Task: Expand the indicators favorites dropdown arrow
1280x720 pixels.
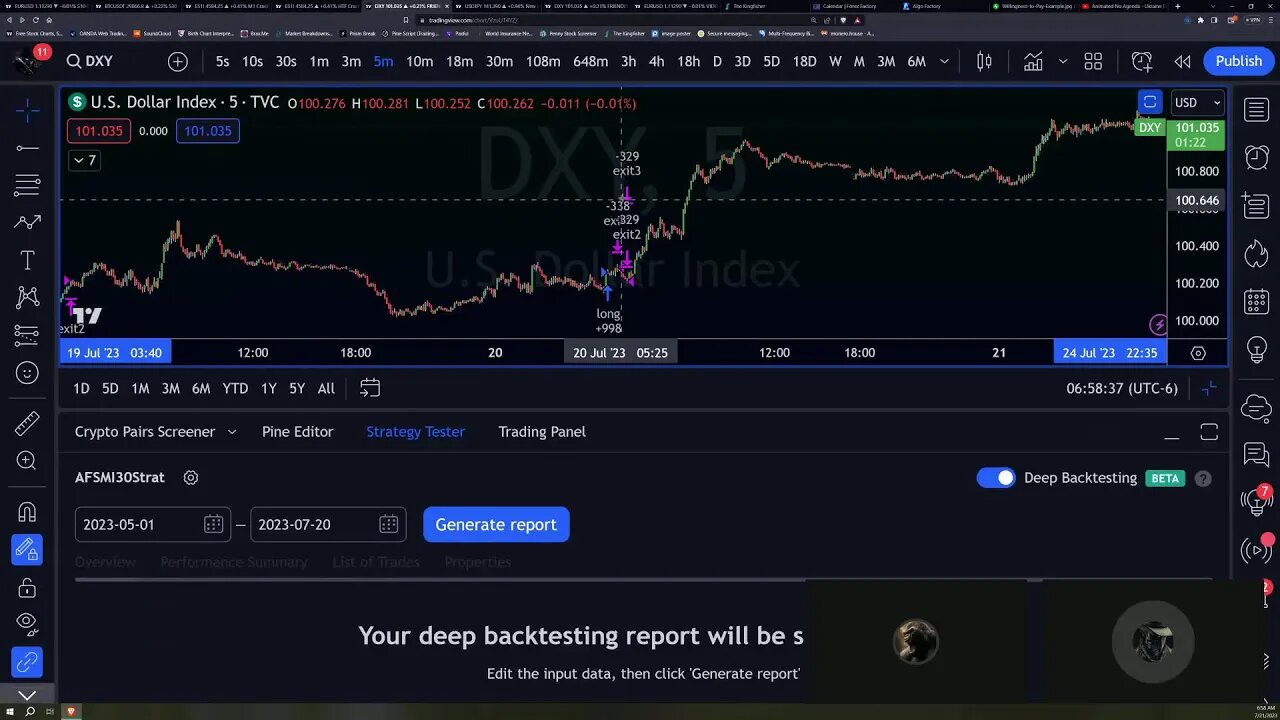Action: [x=1063, y=61]
